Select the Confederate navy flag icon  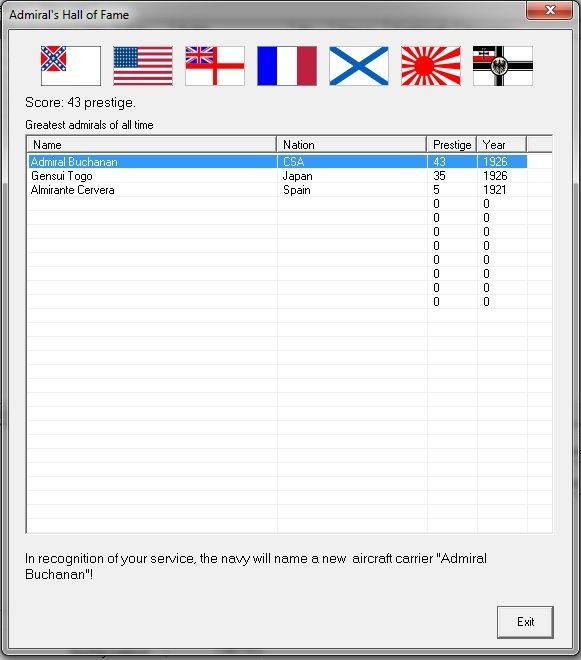click(x=71, y=66)
